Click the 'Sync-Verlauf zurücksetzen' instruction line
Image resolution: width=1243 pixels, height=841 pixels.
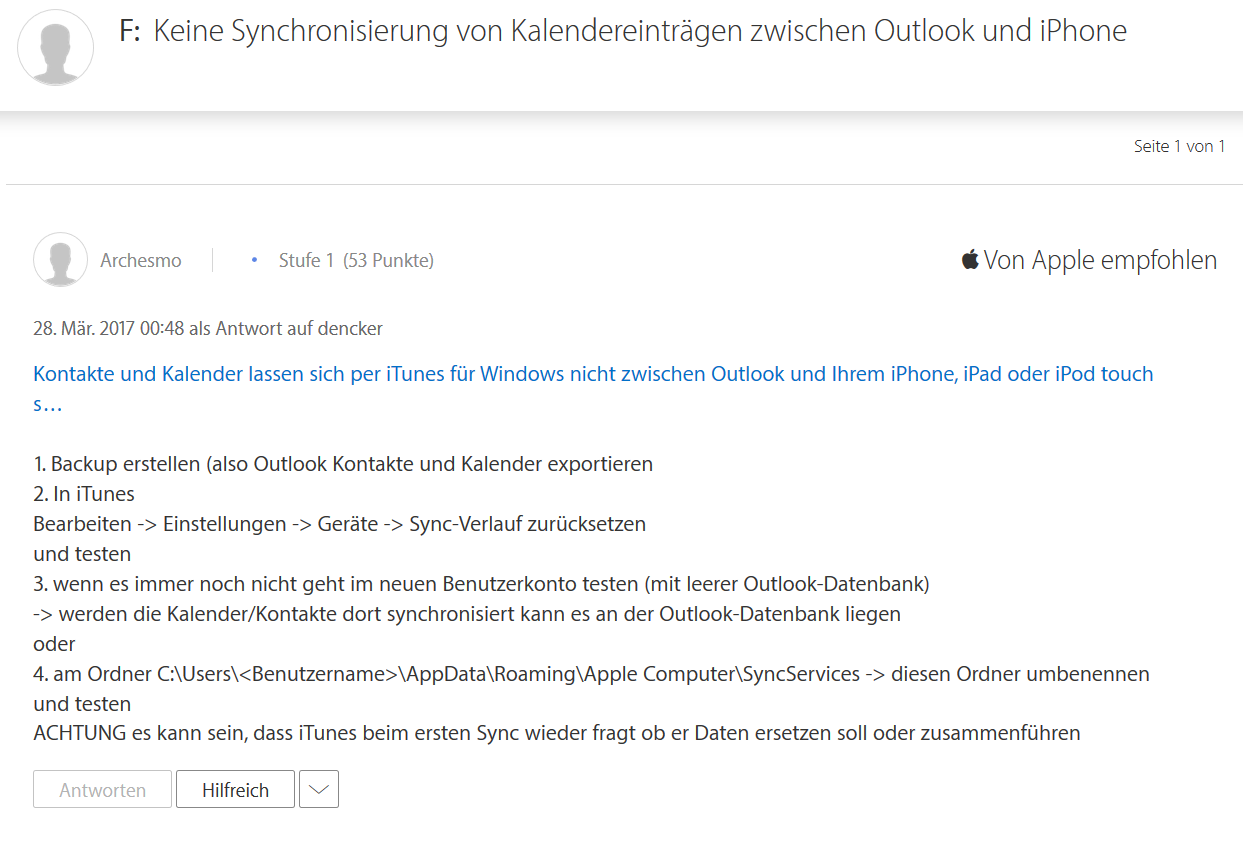[x=339, y=524]
